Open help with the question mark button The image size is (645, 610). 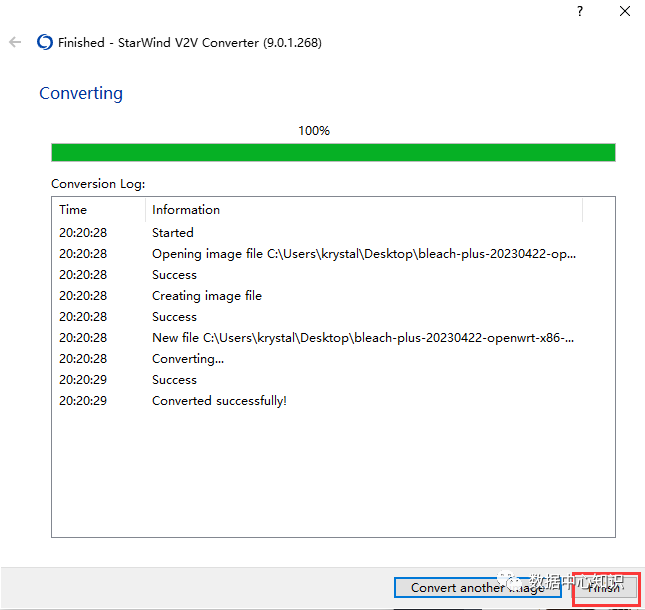[579, 11]
